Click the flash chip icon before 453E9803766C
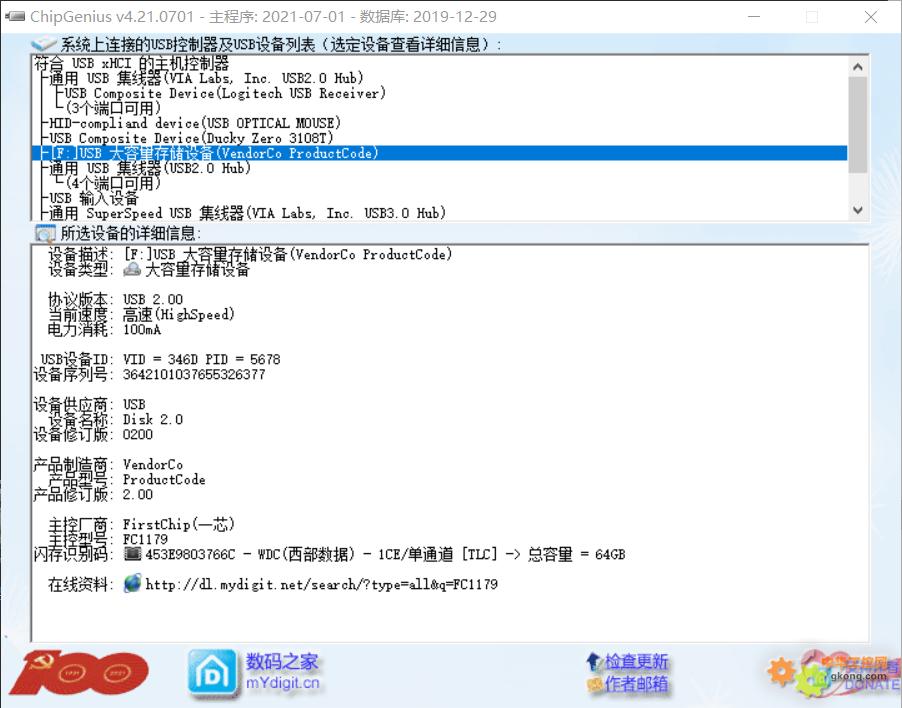The image size is (902, 708). pos(133,554)
